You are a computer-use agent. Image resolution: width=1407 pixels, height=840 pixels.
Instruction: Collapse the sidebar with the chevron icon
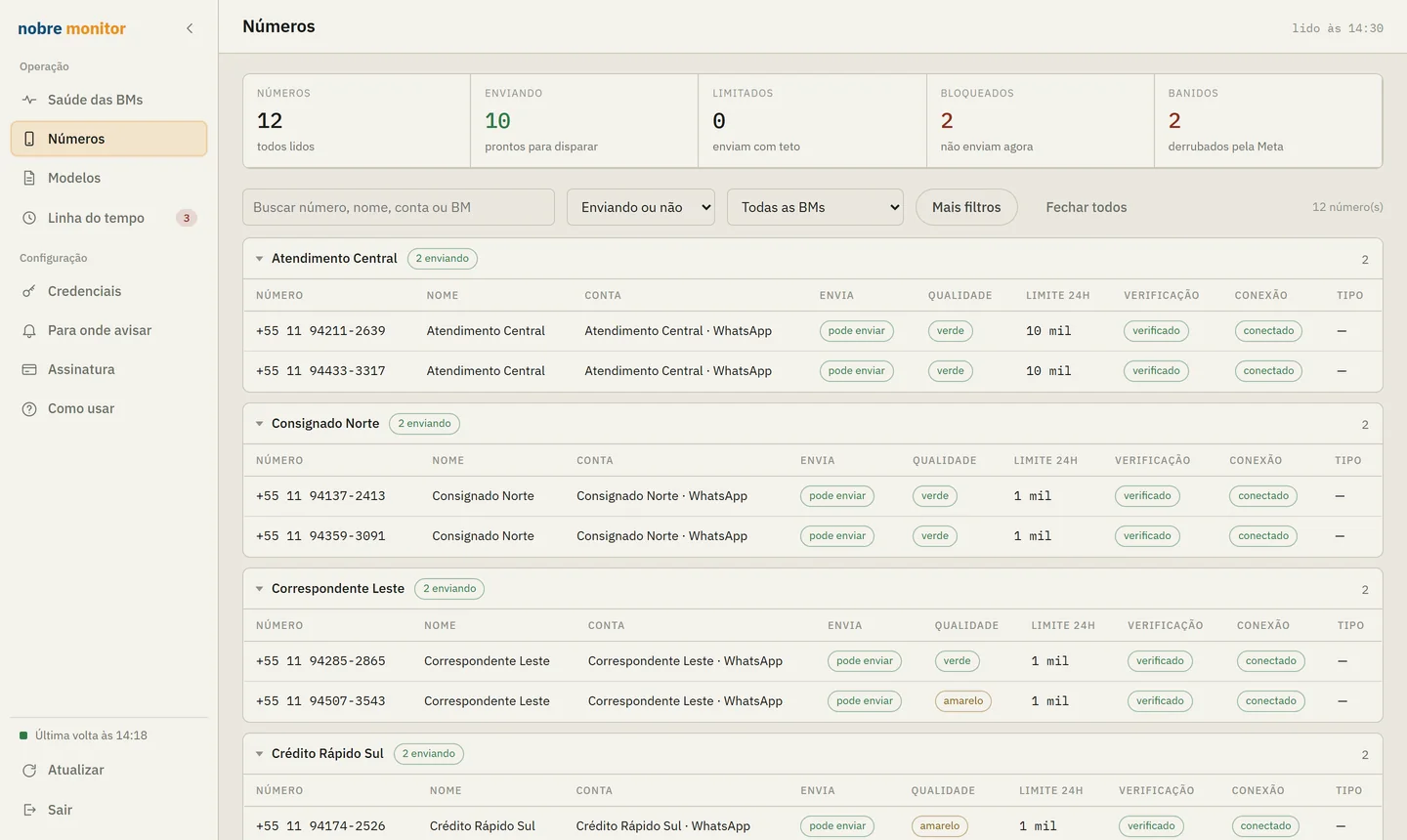(x=190, y=28)
